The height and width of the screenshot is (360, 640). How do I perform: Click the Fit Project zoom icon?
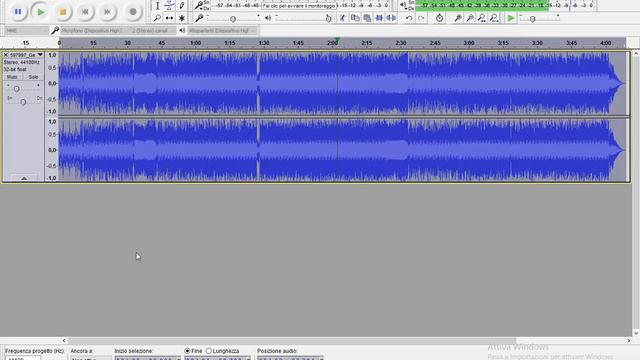(494, 18)
